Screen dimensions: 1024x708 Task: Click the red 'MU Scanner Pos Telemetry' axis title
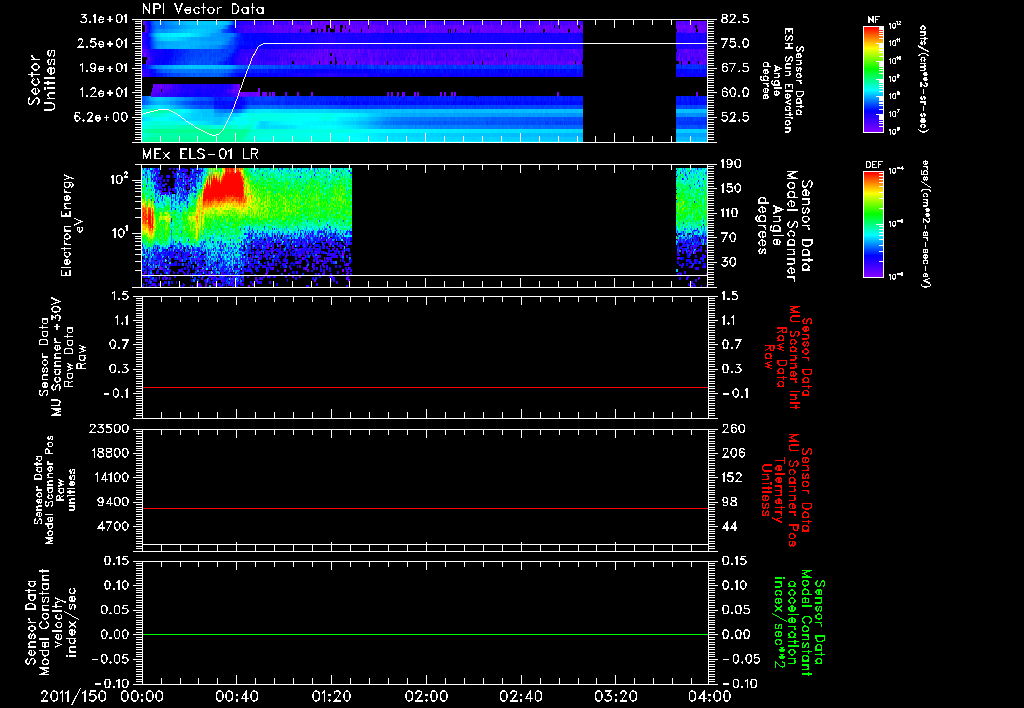[786, 490]
